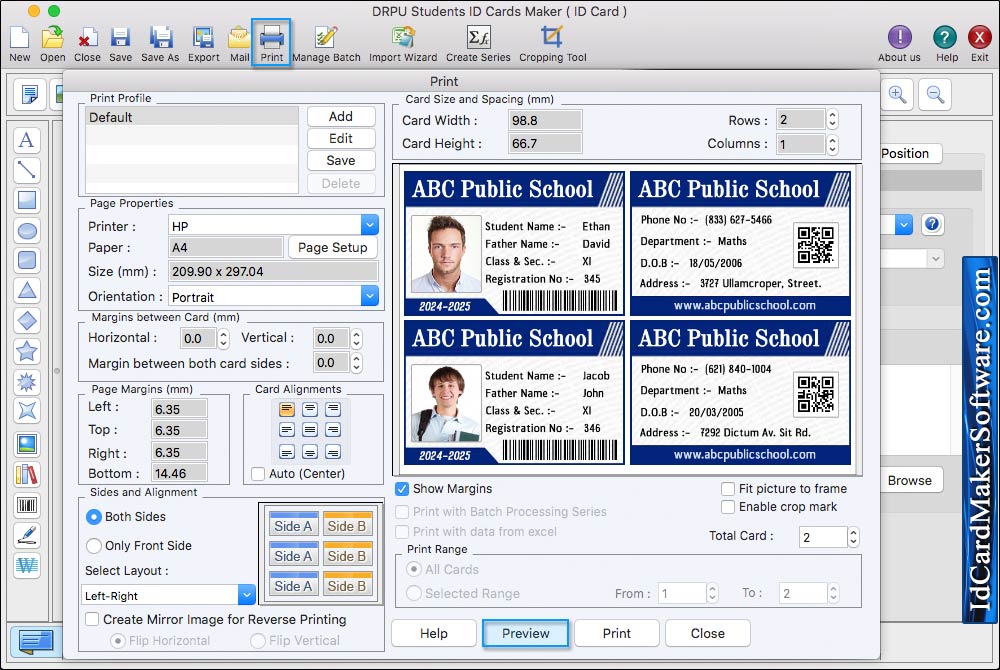The width and height of the screenshot is (1000, 670).
Task: Select the All Cards print range
Action: [x=414, y=569]
